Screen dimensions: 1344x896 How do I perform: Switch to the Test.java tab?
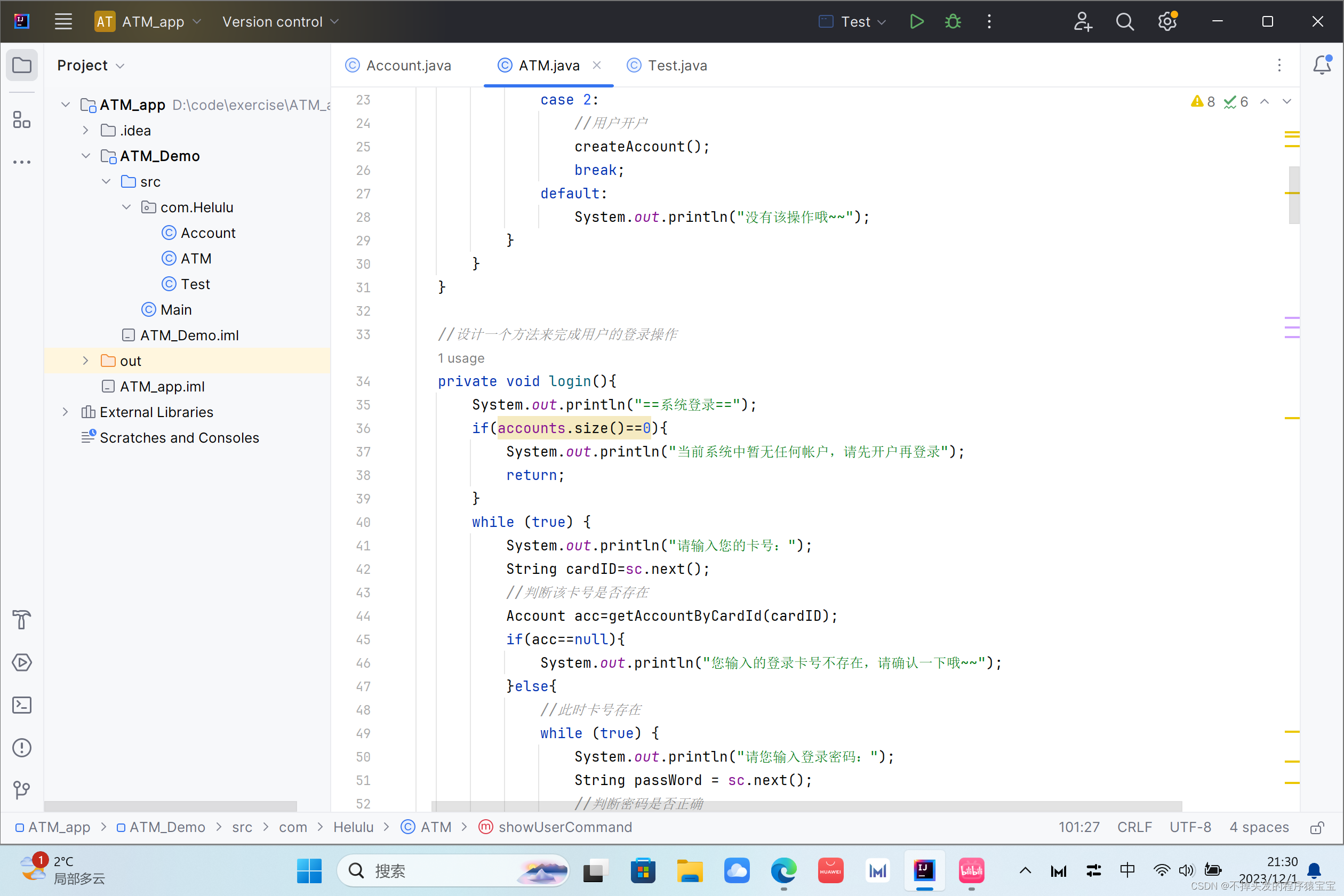677,66
